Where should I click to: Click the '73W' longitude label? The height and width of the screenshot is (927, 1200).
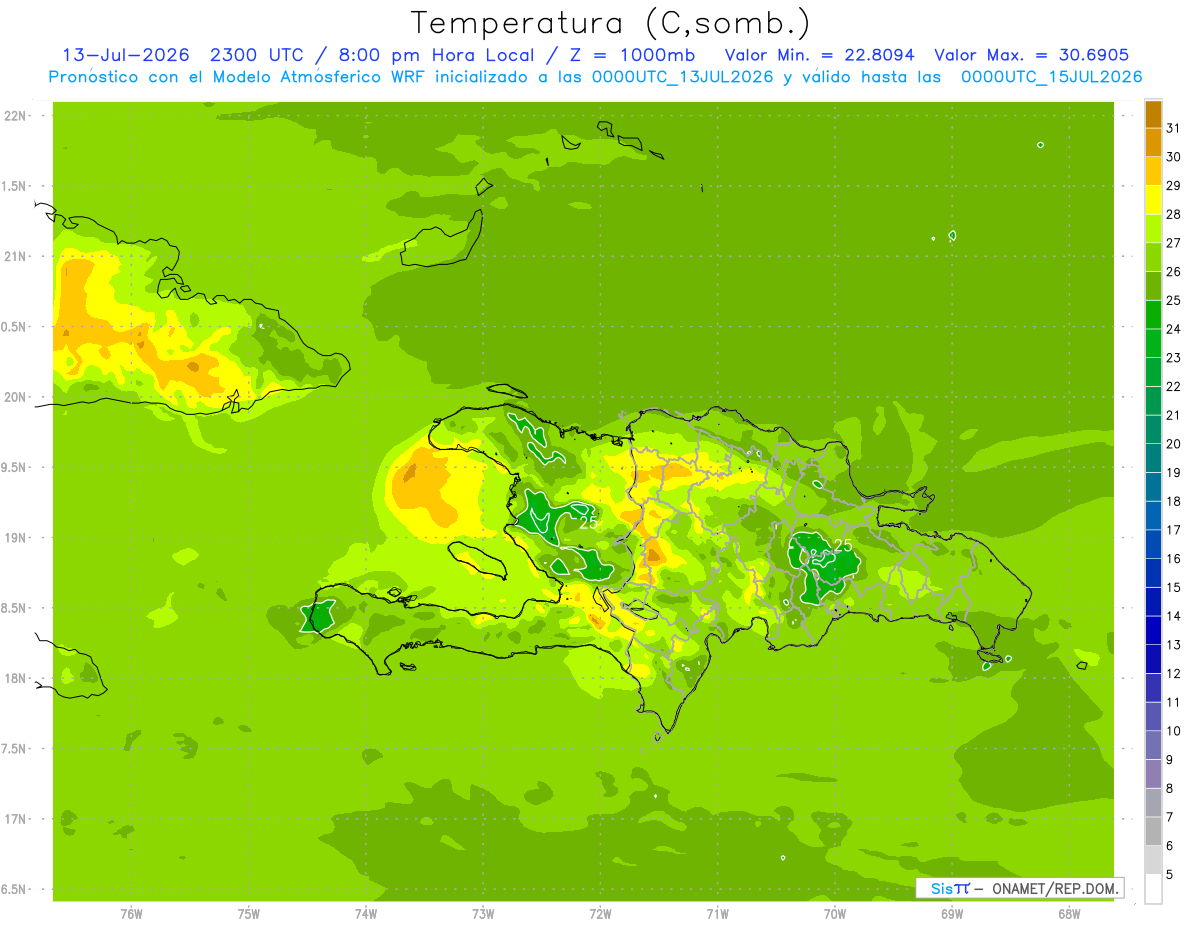[x=483, y=913]
